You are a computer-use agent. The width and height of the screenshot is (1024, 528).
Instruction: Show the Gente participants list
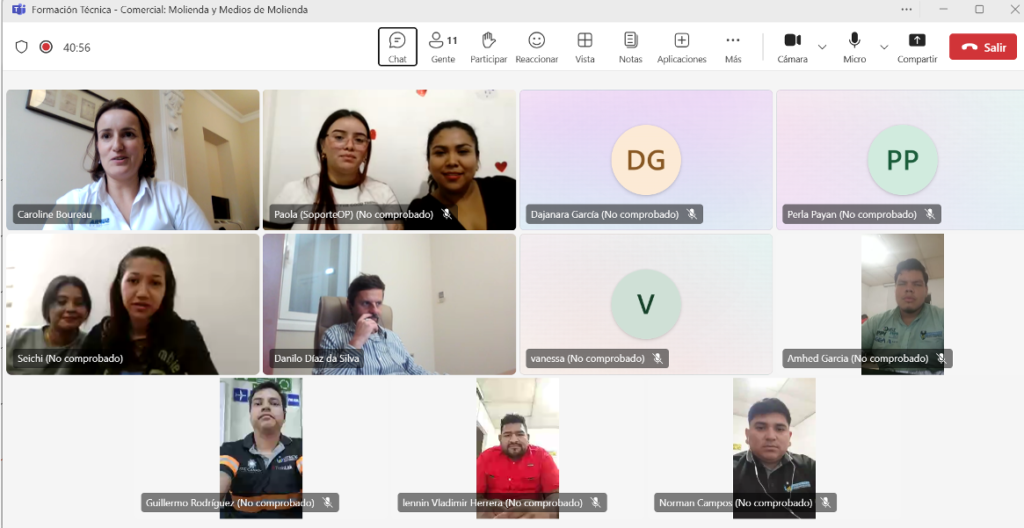(442, 46)
